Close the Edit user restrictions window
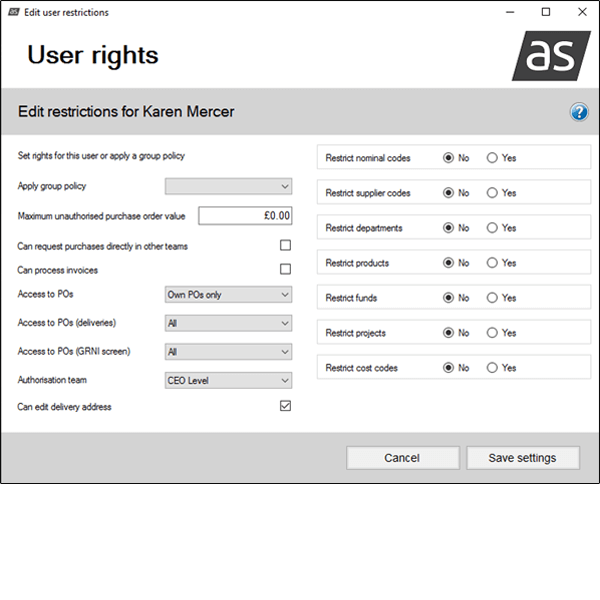 click(582, 12)
